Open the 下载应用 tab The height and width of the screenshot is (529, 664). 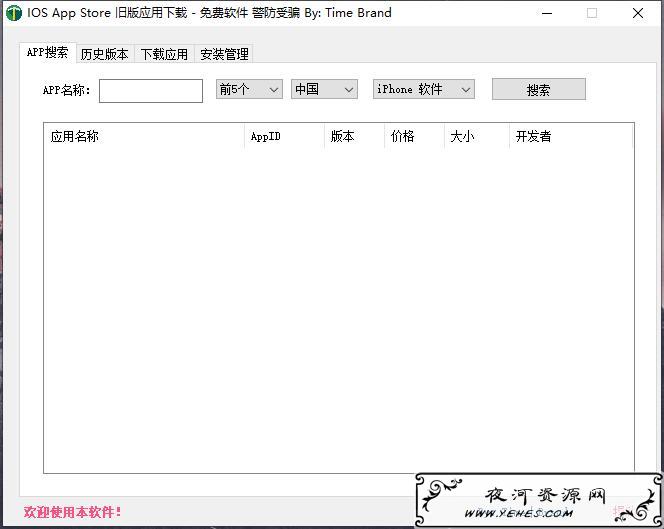164,54
